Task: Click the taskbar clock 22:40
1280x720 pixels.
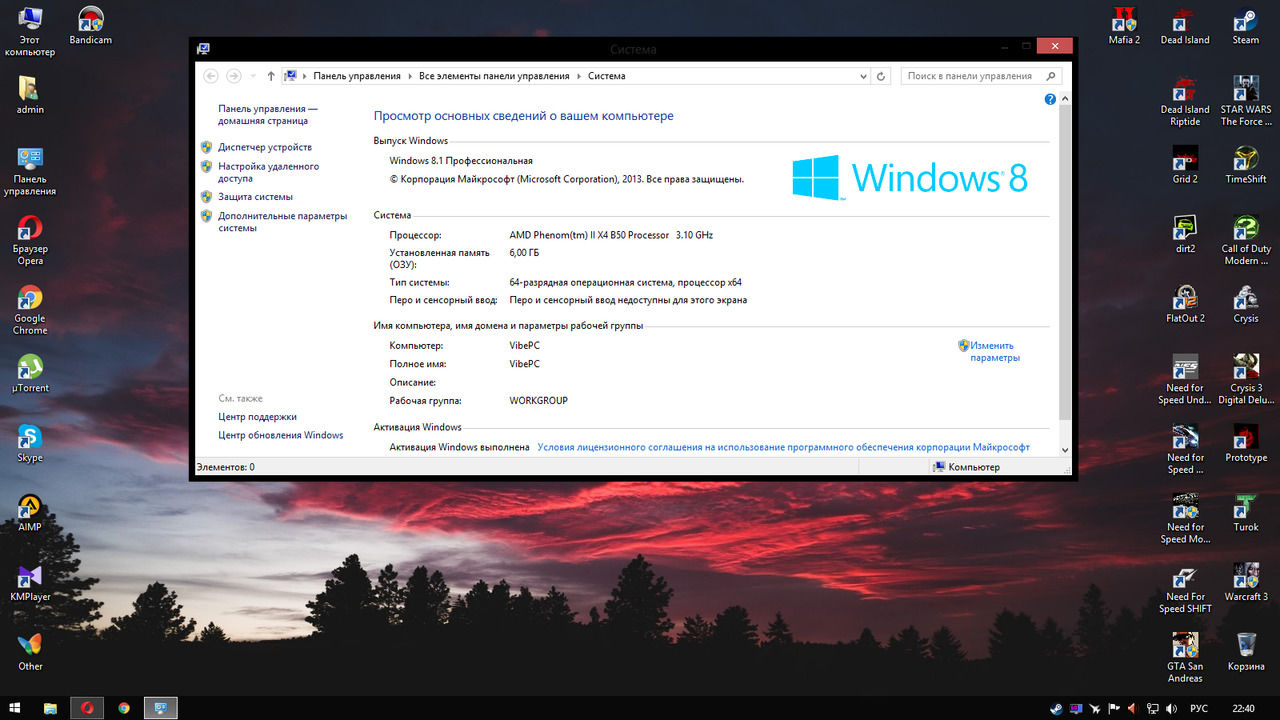Action: [x=1243, y=708]
